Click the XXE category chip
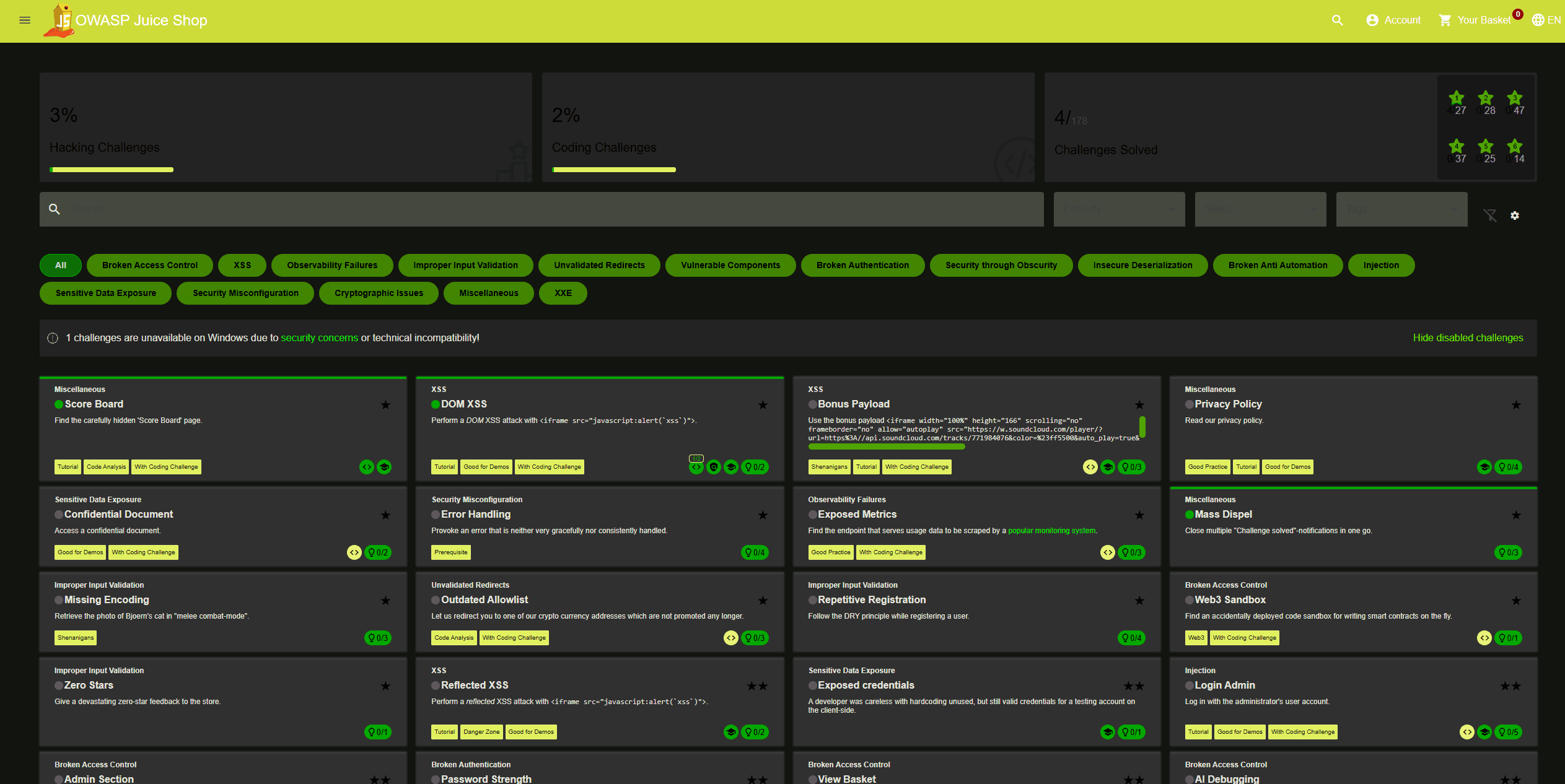This screenshot has height=784, width=1565. coord(563,293)
